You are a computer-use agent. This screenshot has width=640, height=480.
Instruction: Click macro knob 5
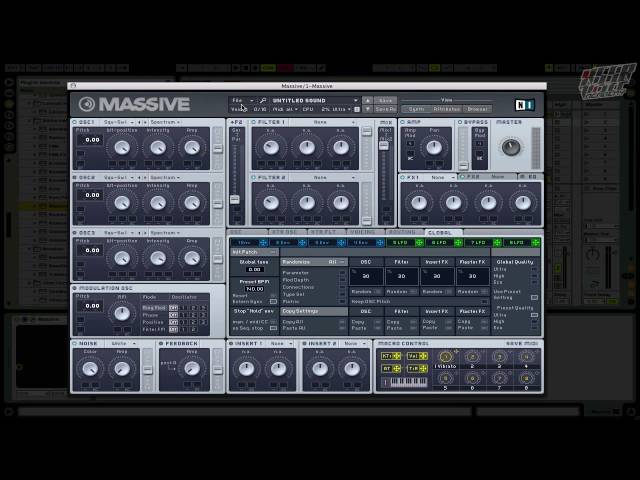(446, 379)
